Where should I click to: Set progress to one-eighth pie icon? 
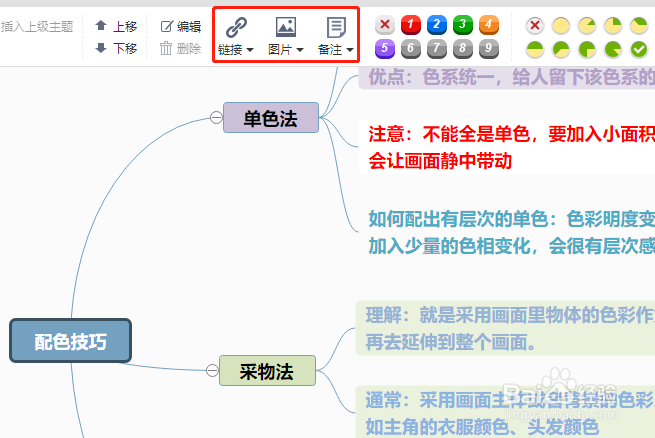[587, 26]
